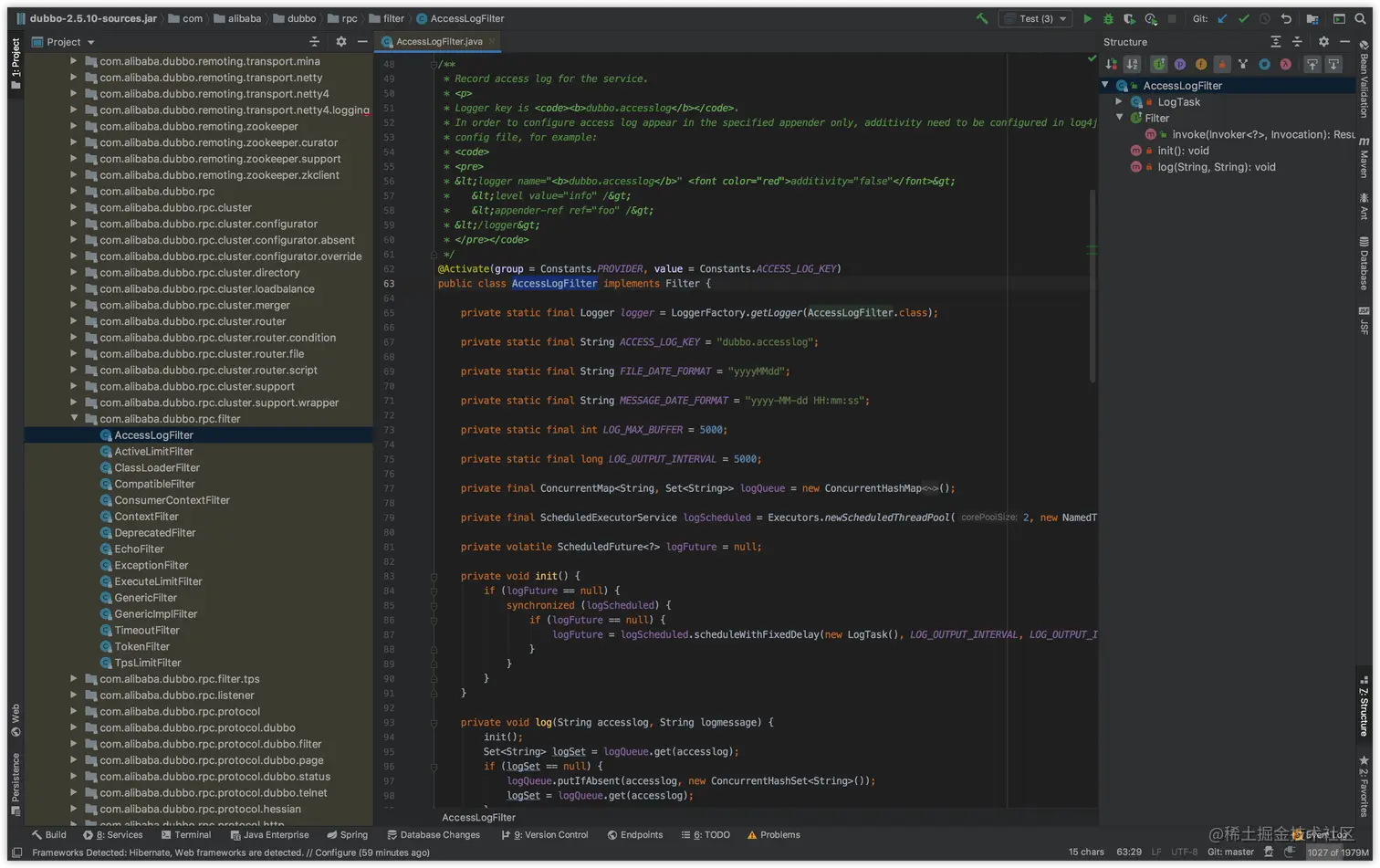Expand the LogTask node in Structure
This screenshot has width=1380, height=868.
tap(1119, 101)
